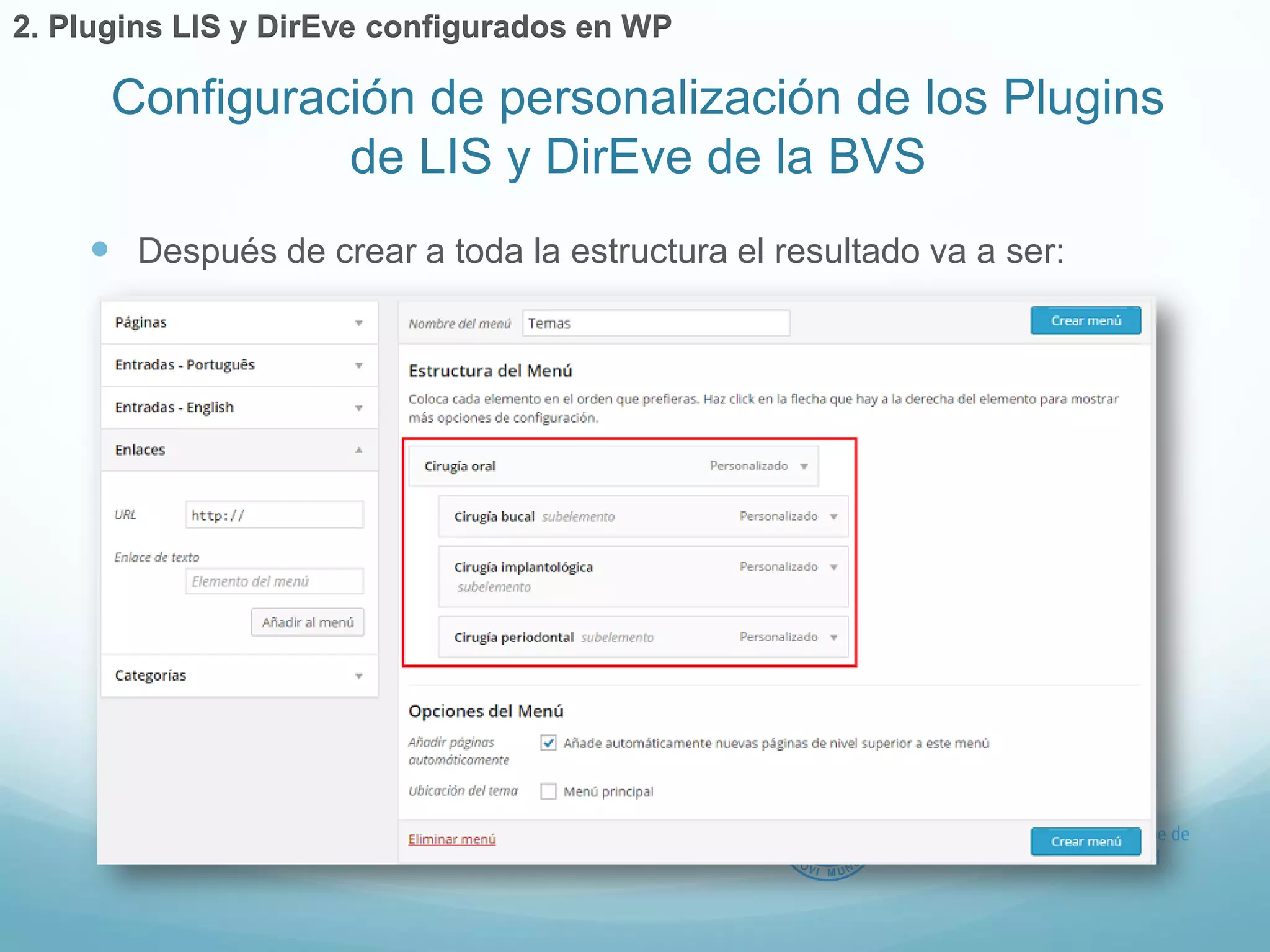Select the Entradas - English panel header
Viewport: 1270px width, 952px height.
pos(239,407)
